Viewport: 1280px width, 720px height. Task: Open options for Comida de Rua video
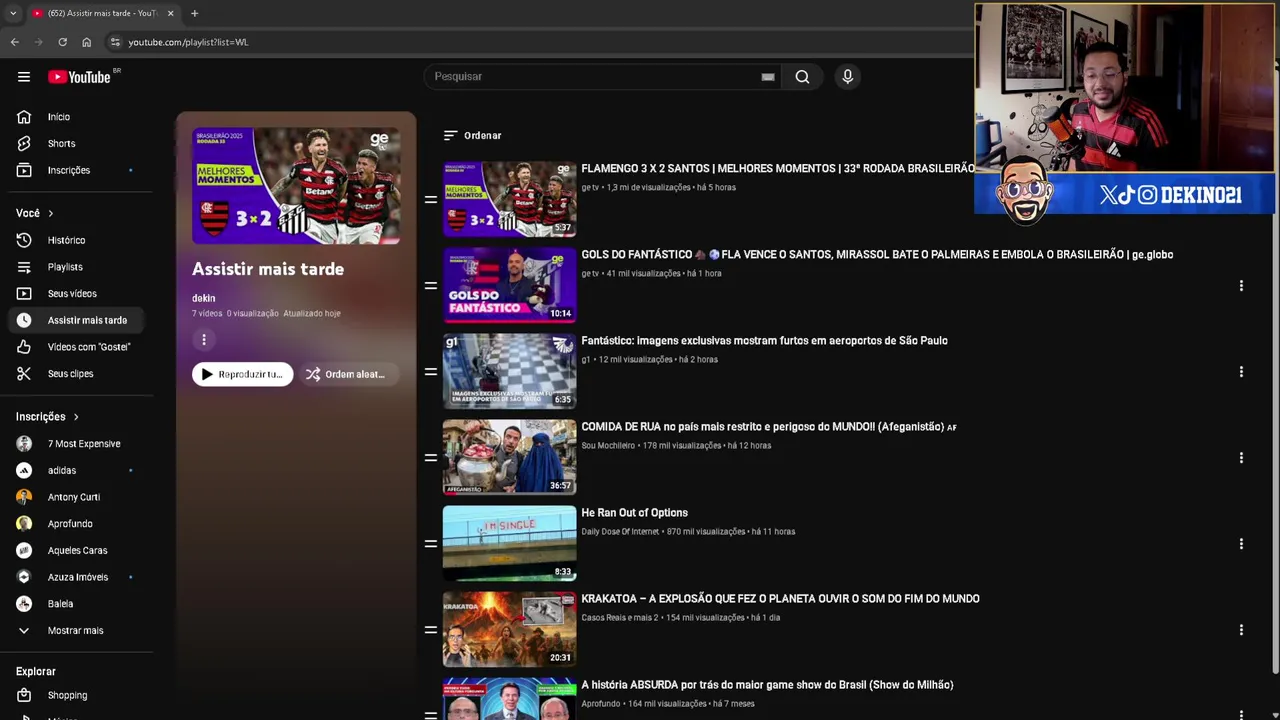point(1241,458)
